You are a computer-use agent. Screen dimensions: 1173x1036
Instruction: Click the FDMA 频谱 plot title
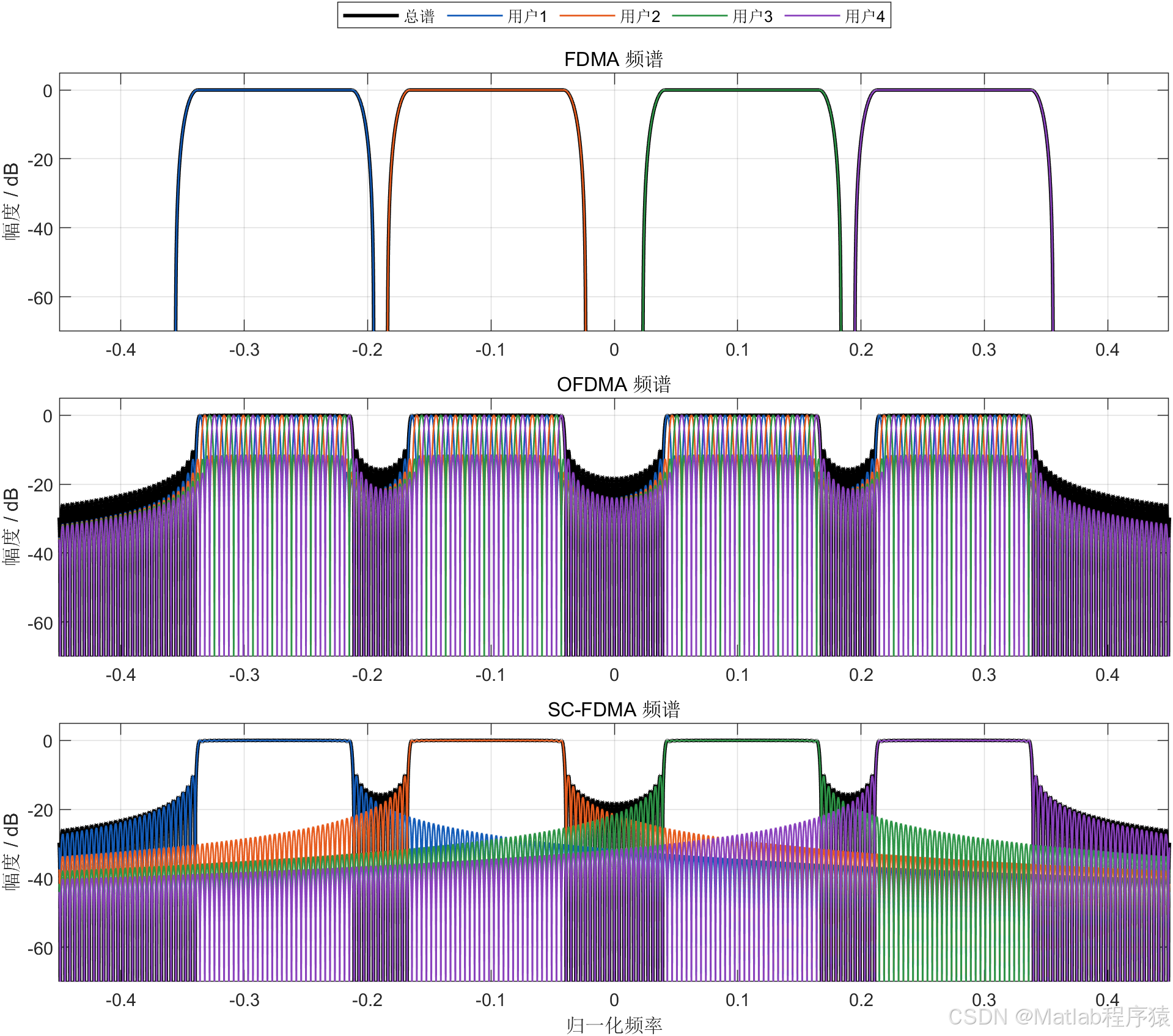point(614,59)
